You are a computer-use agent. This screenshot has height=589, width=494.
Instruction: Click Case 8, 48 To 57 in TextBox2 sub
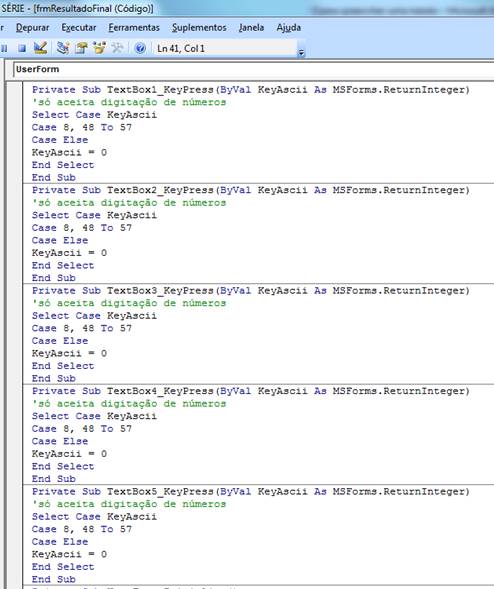click(82, 228)
